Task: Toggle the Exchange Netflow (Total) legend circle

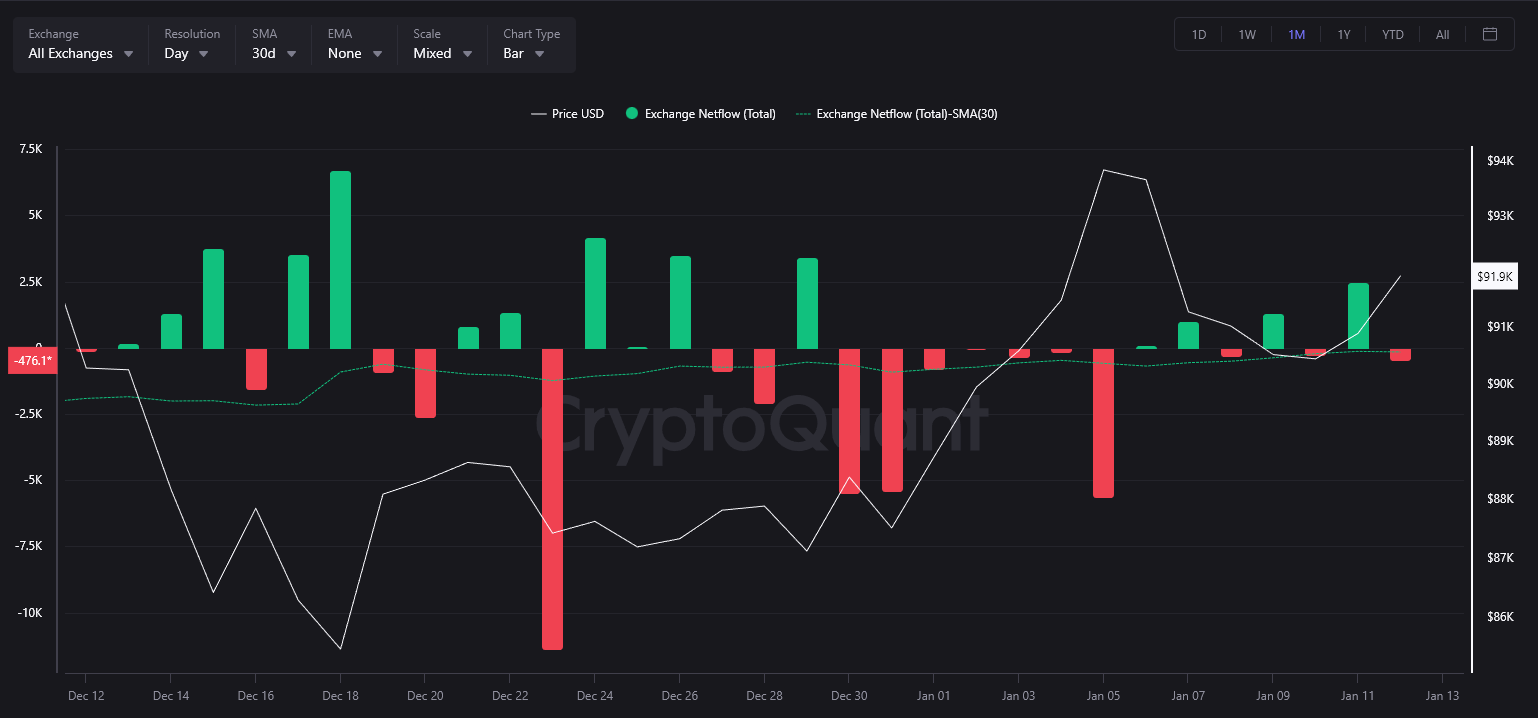Action: pos(631,114)
